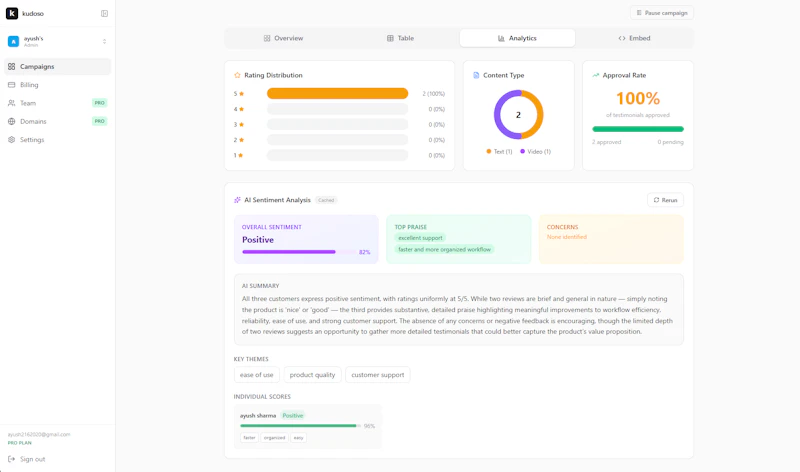The image size is (800, 472).
Task: Click the '0 pending' label
Action: pos(670,142)
